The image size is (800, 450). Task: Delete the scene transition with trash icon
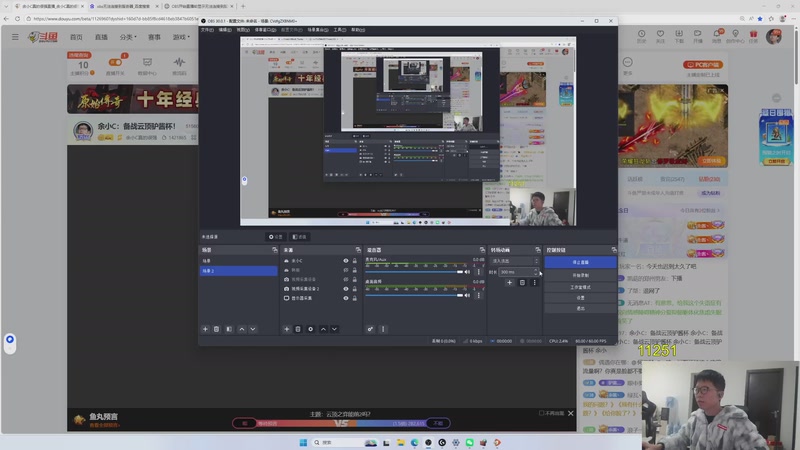coord(522,282)
